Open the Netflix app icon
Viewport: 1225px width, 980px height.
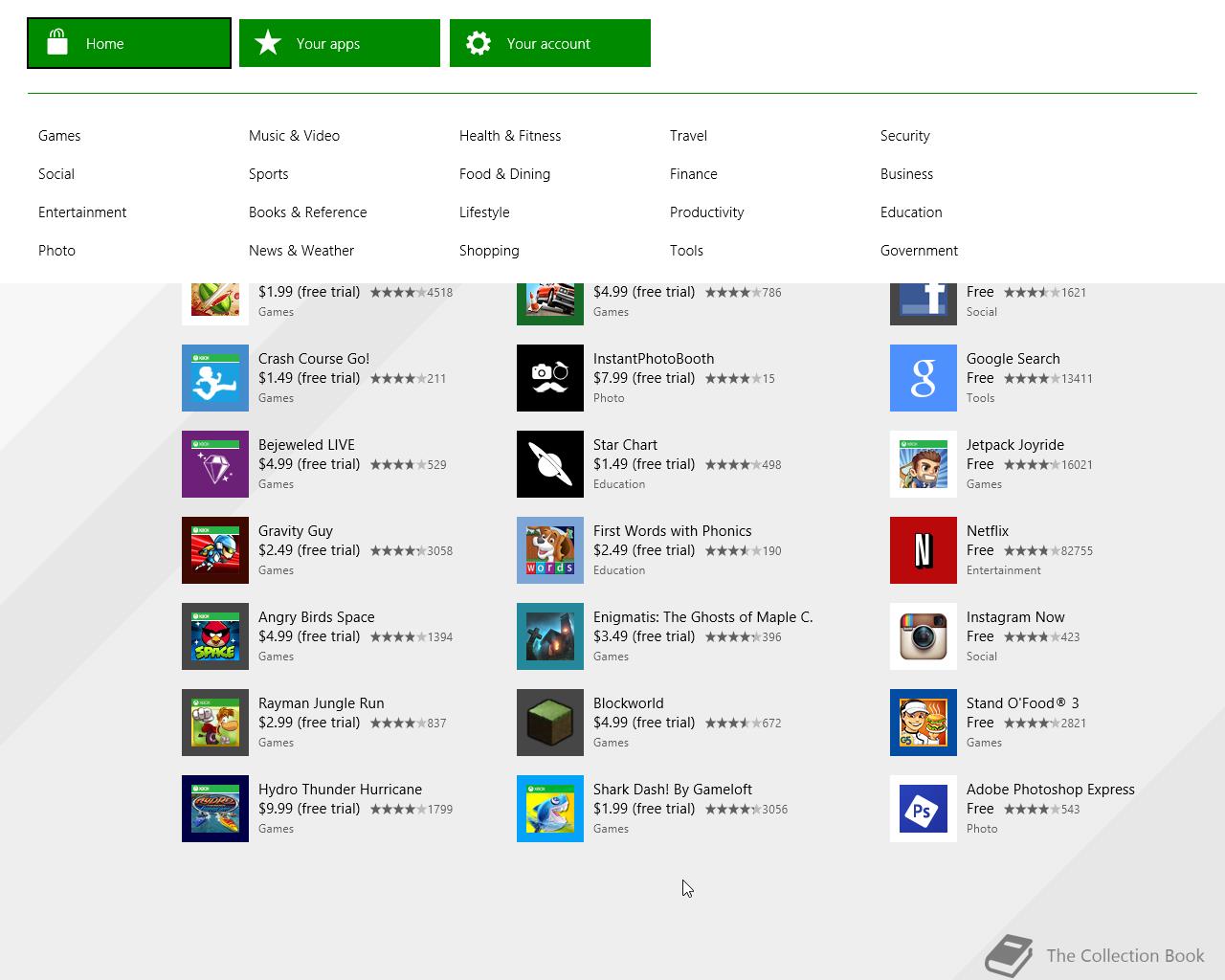(924, 550)
